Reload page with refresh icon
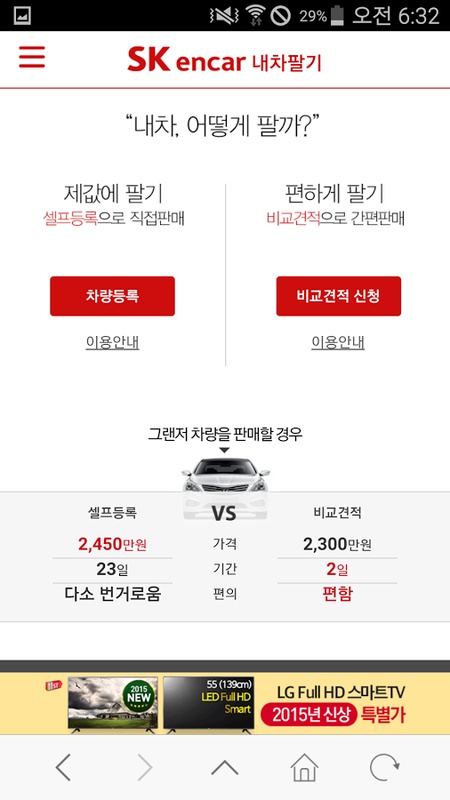This screenshot has width=450, height=800. coord(385,767)
